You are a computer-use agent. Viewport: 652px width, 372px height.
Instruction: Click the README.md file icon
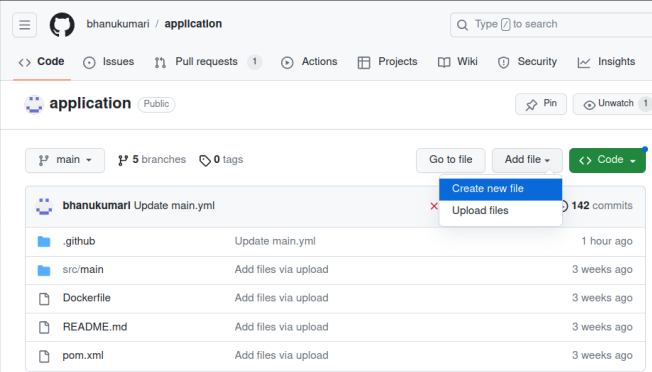click(44, 327)
